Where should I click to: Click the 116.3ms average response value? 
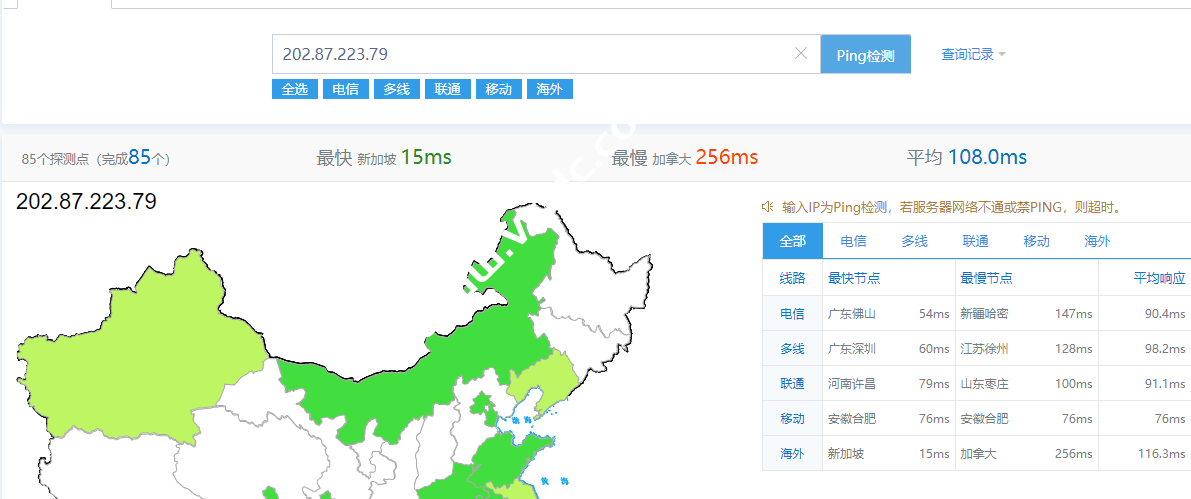click(1161, 453)
